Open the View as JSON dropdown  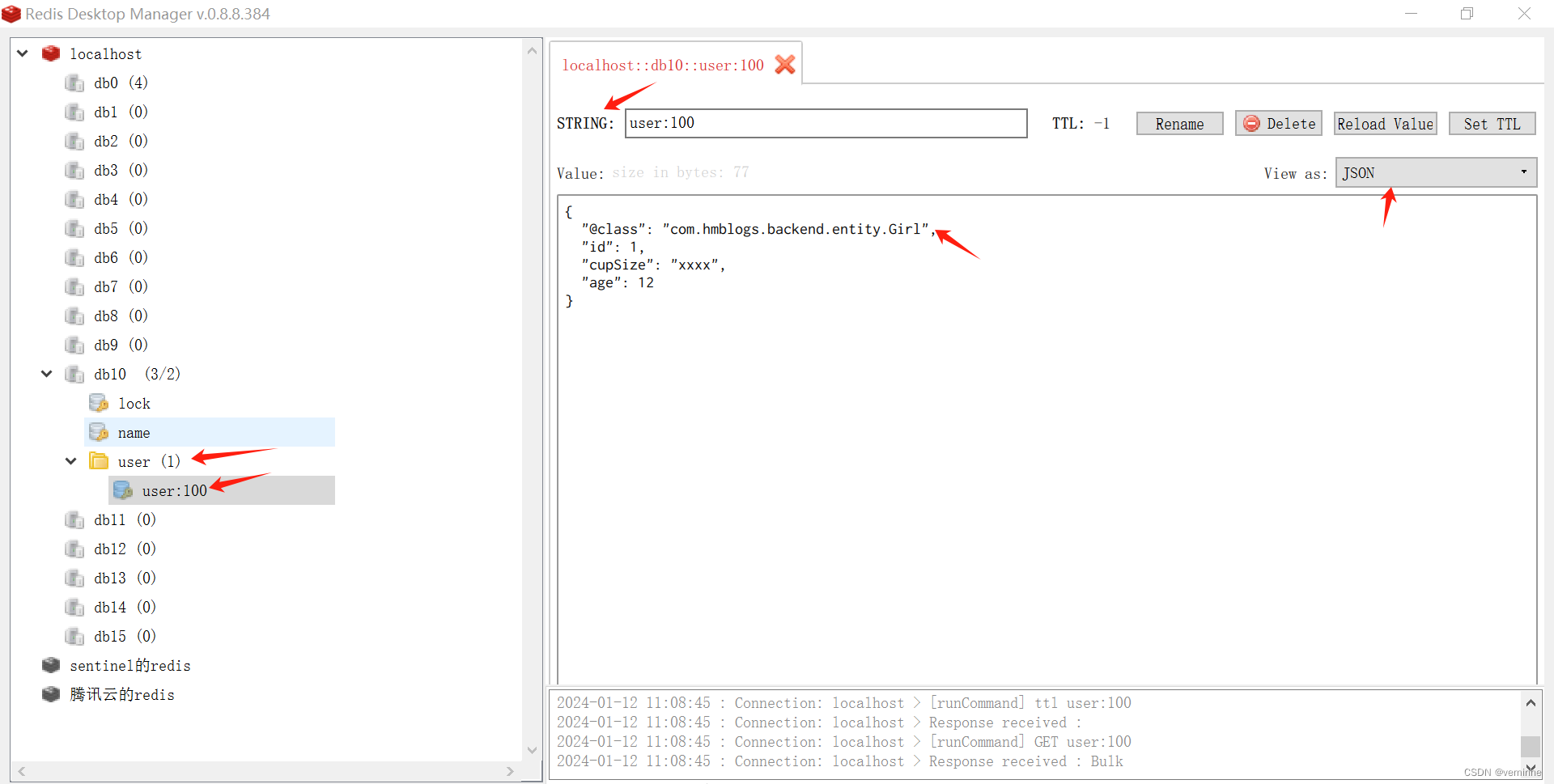pos(1436,172)
